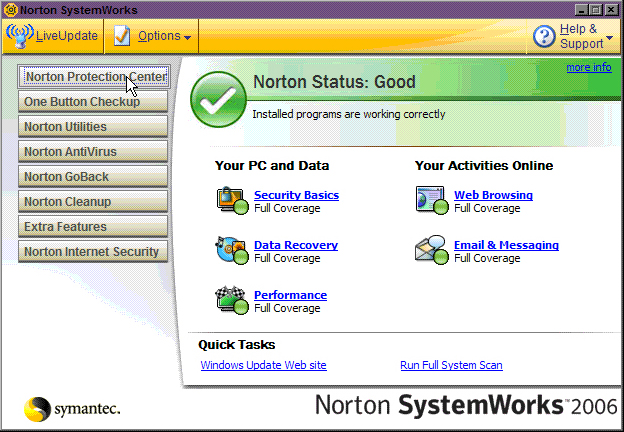Click the Options label in the toolbar
The height and width of the screenshot is (432, 624).
point(159,36)
